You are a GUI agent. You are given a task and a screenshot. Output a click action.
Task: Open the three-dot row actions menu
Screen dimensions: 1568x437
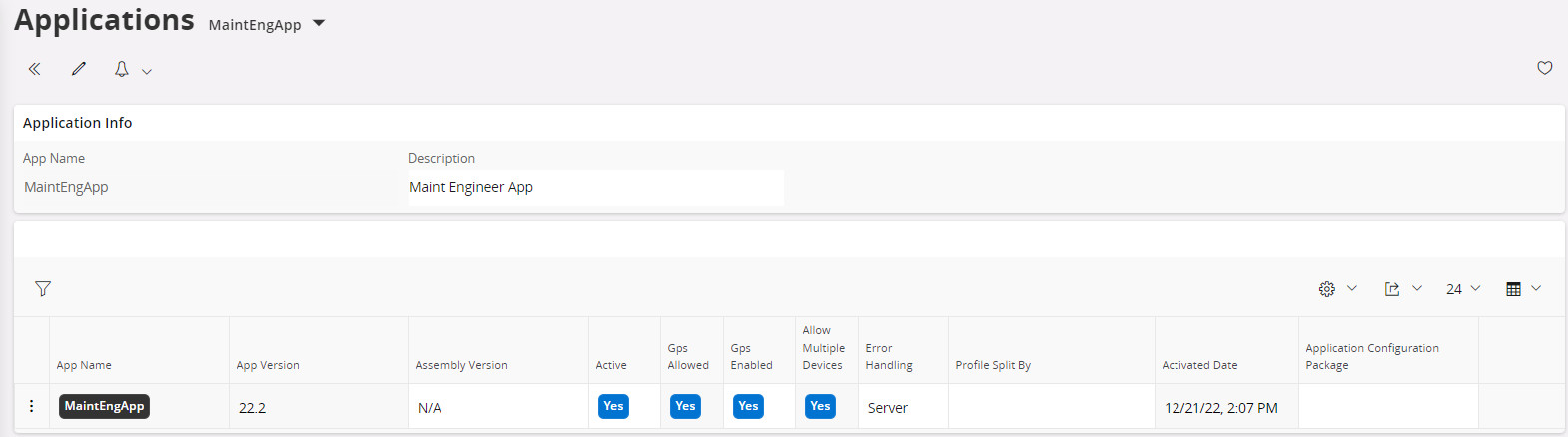[x=32, y=407]
